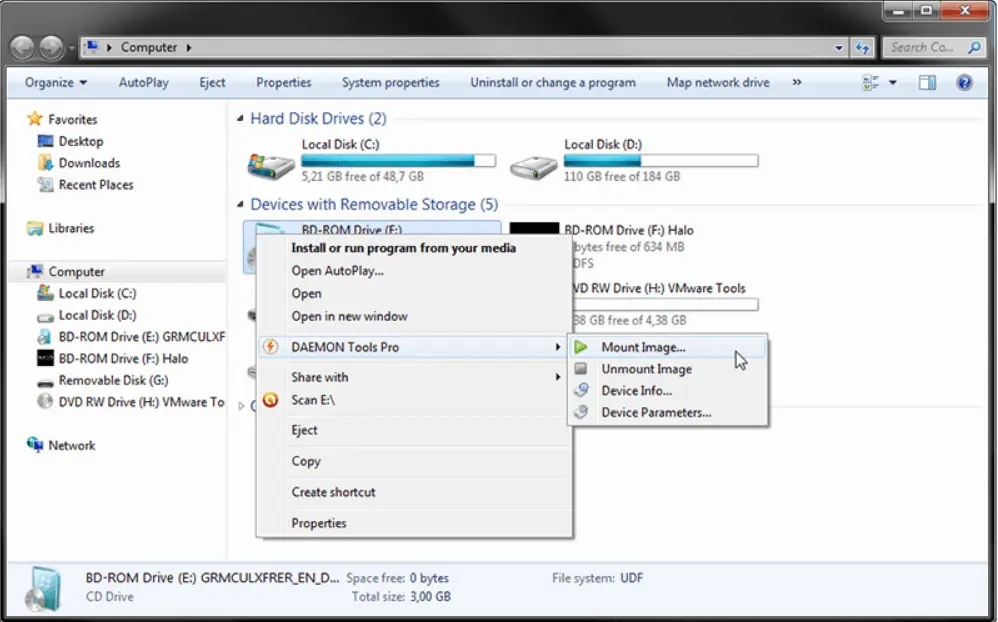The height and width of the screenshot is (622, 998).
Task: Click the Help question mark icon
Action: [964, 83]
